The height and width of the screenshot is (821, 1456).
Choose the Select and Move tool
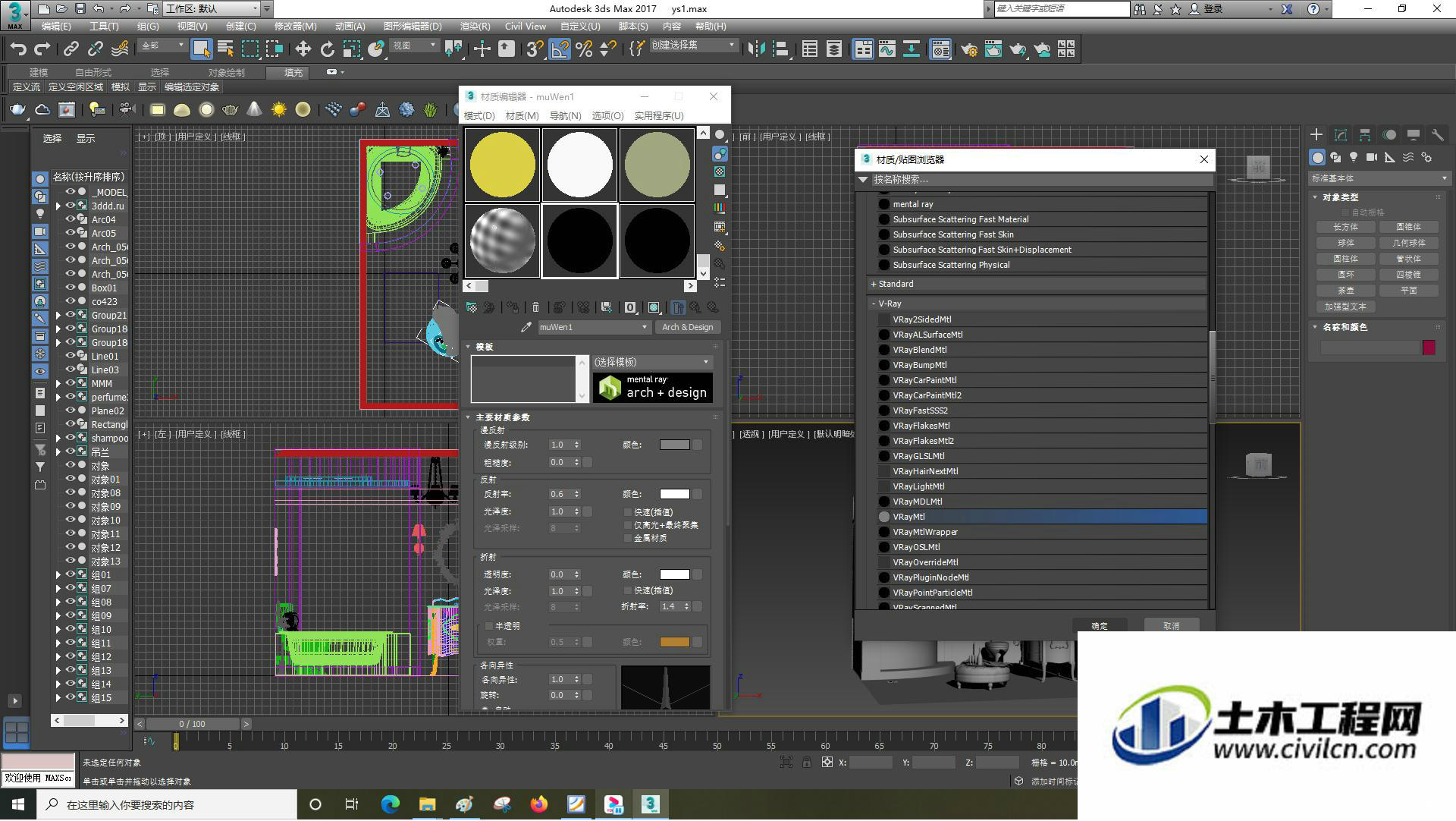303,49
